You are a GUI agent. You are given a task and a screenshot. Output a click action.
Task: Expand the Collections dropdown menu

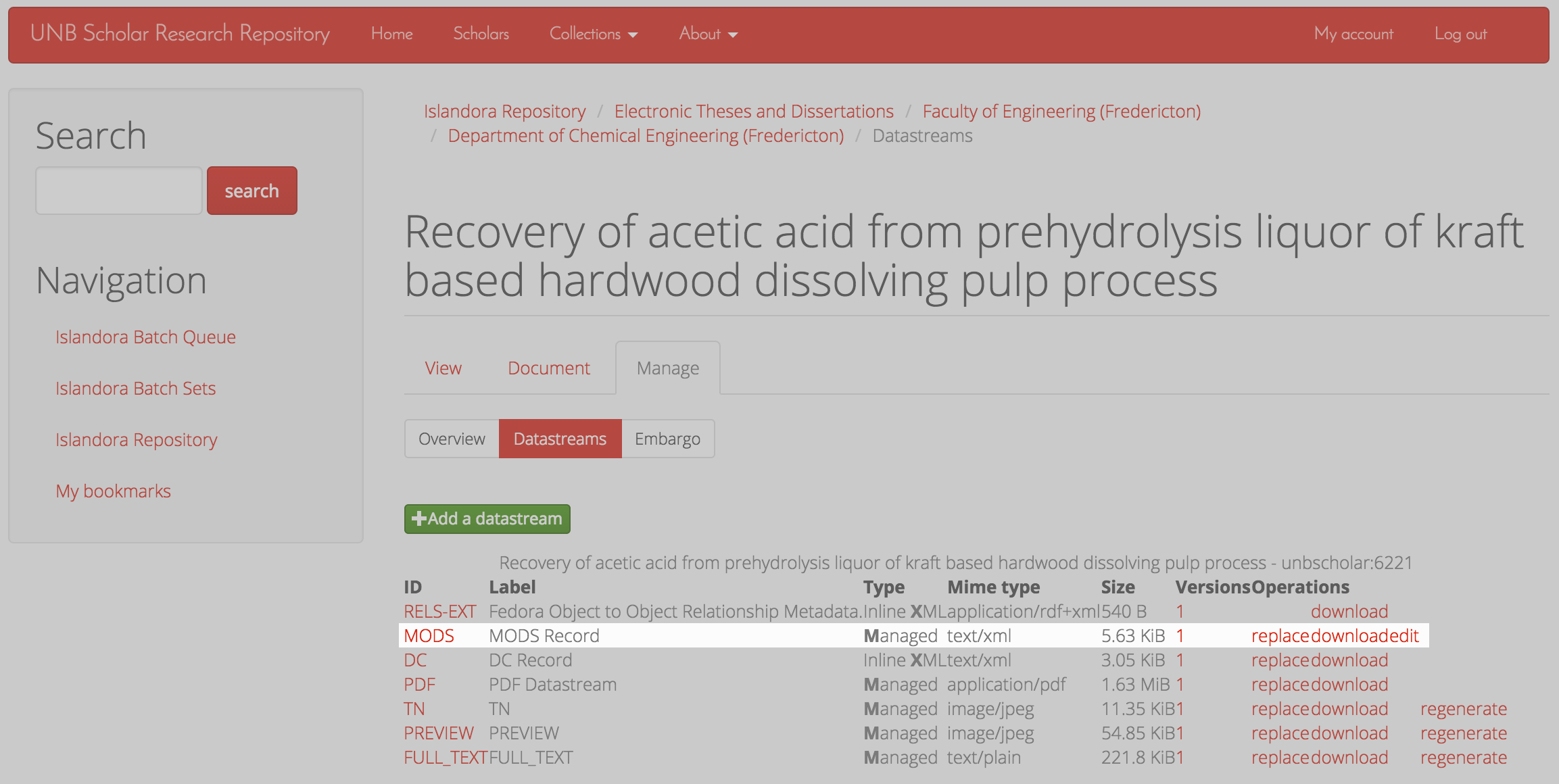coord(593,34)
